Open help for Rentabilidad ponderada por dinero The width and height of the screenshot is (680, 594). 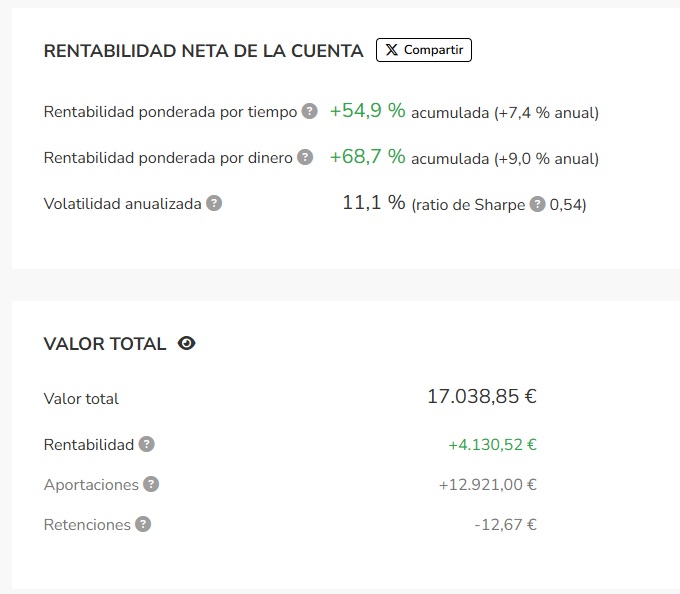[x=305, y=157]
